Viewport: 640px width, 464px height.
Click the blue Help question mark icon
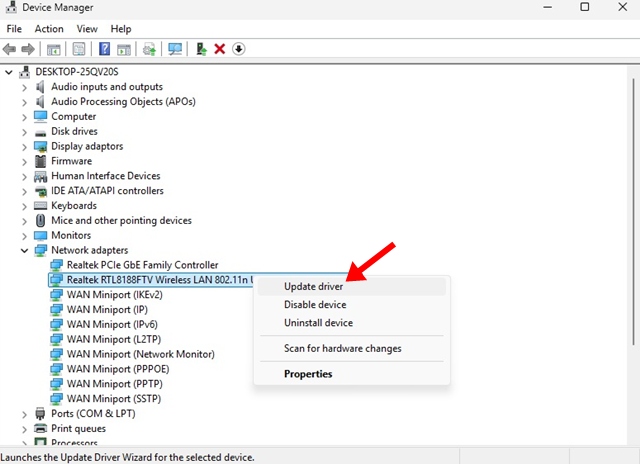104,49
